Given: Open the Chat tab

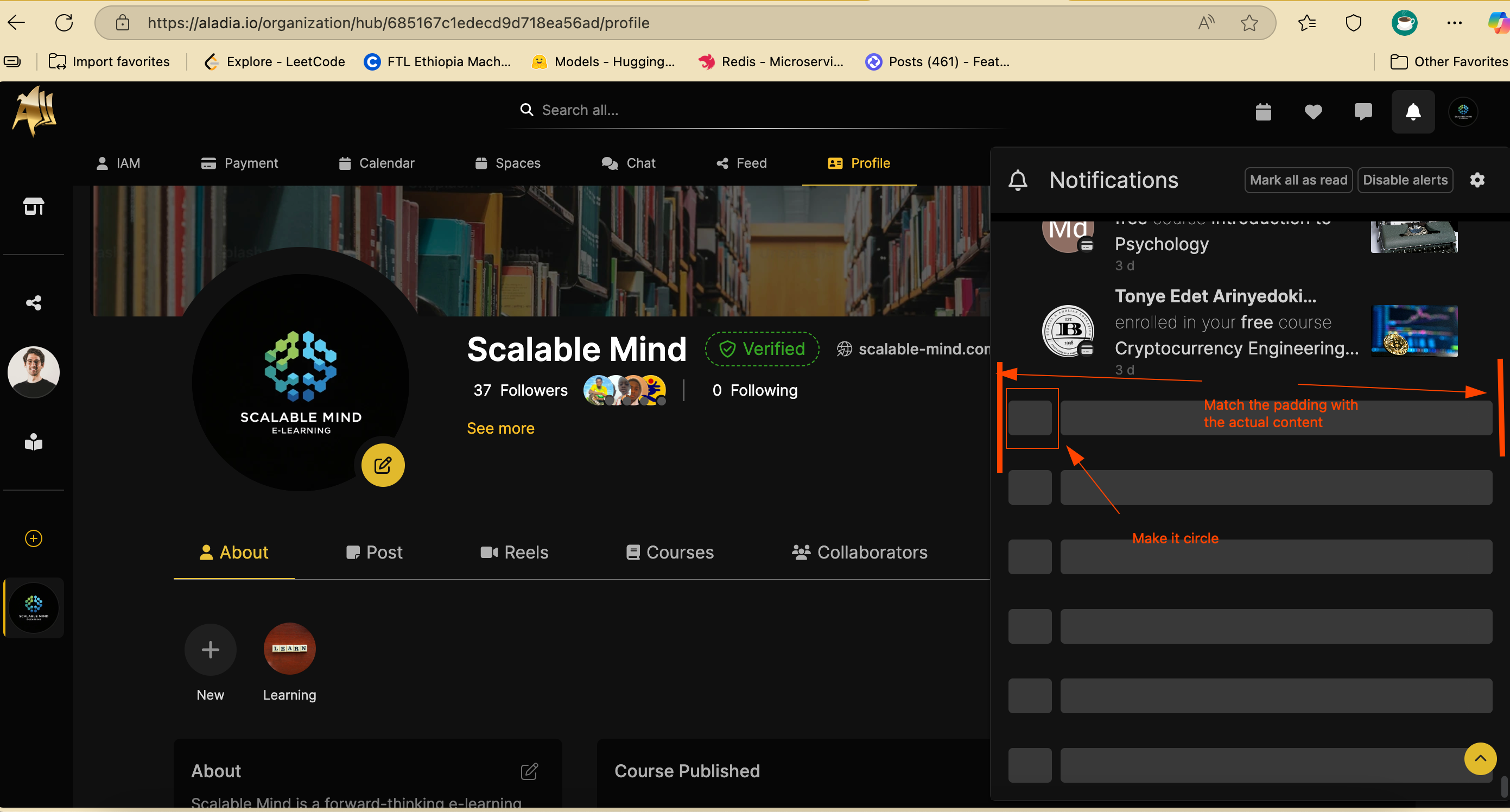Looking at the screenshot, I should (629, 163).
